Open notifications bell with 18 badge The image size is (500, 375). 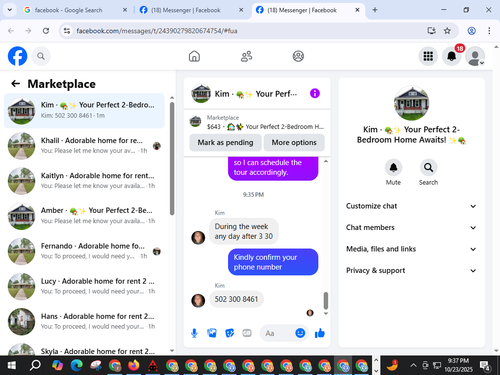452,56
